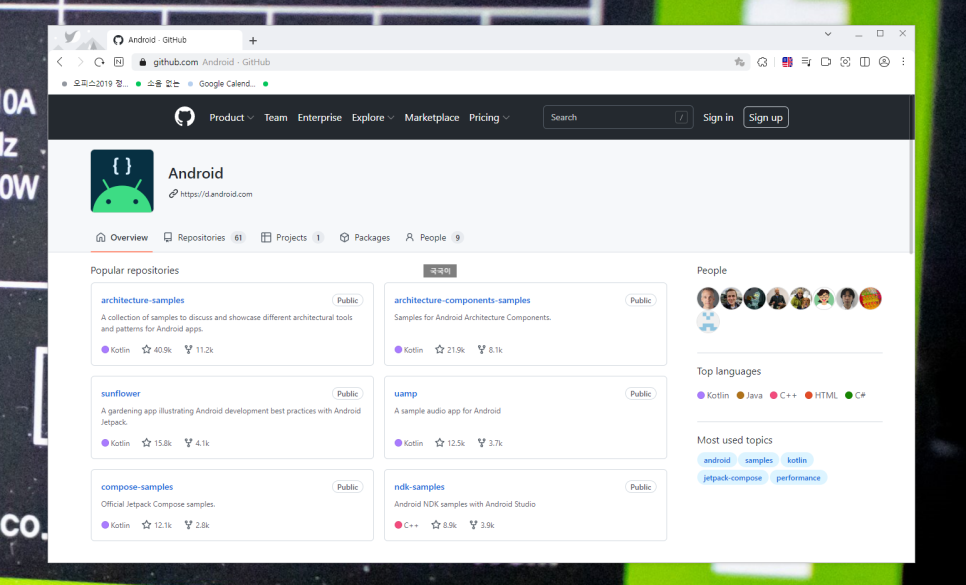The width and height of the screenshot is (966, 585).
Task: Click the flag translate extension icon
Action: click(x=787, y=62)
